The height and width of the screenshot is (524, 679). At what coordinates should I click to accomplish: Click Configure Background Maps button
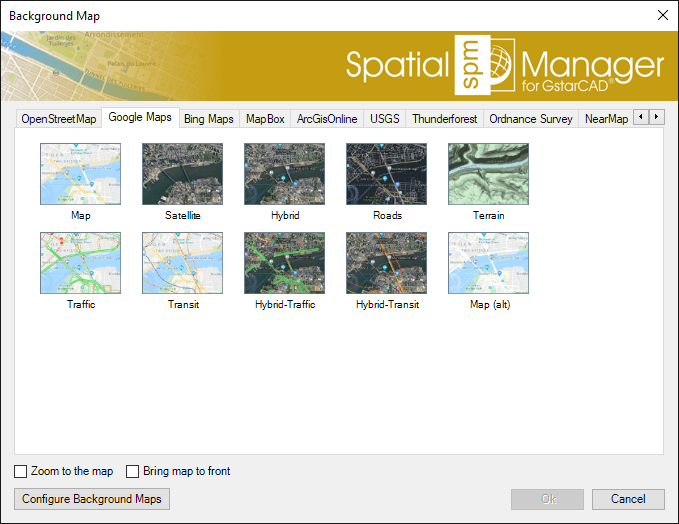[x=92, y=498]
